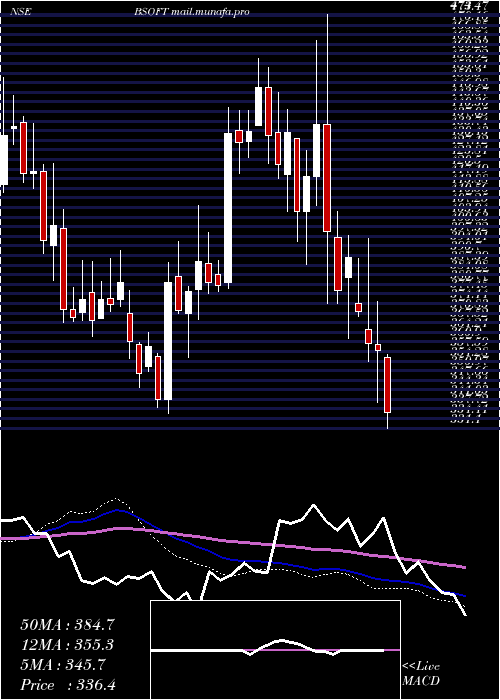Click the <<Live MACD label

[421, 674]
